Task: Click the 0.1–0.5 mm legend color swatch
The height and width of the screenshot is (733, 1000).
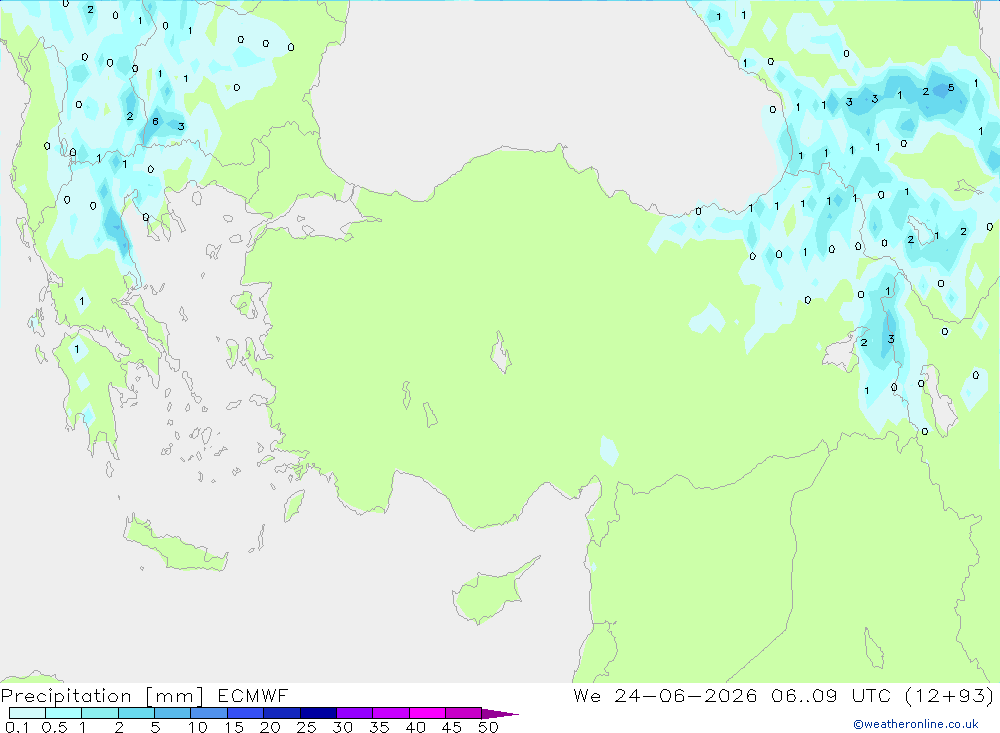Action: (27, 713)
